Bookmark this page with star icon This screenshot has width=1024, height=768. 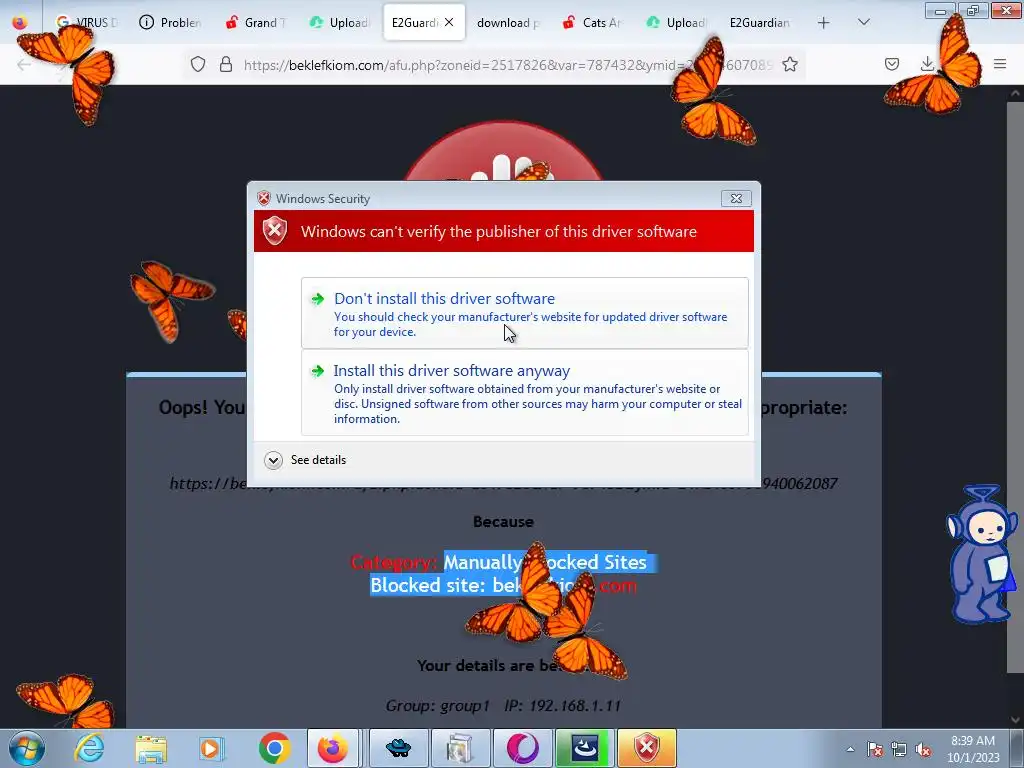pyautogui.click(x=790, y=64)
